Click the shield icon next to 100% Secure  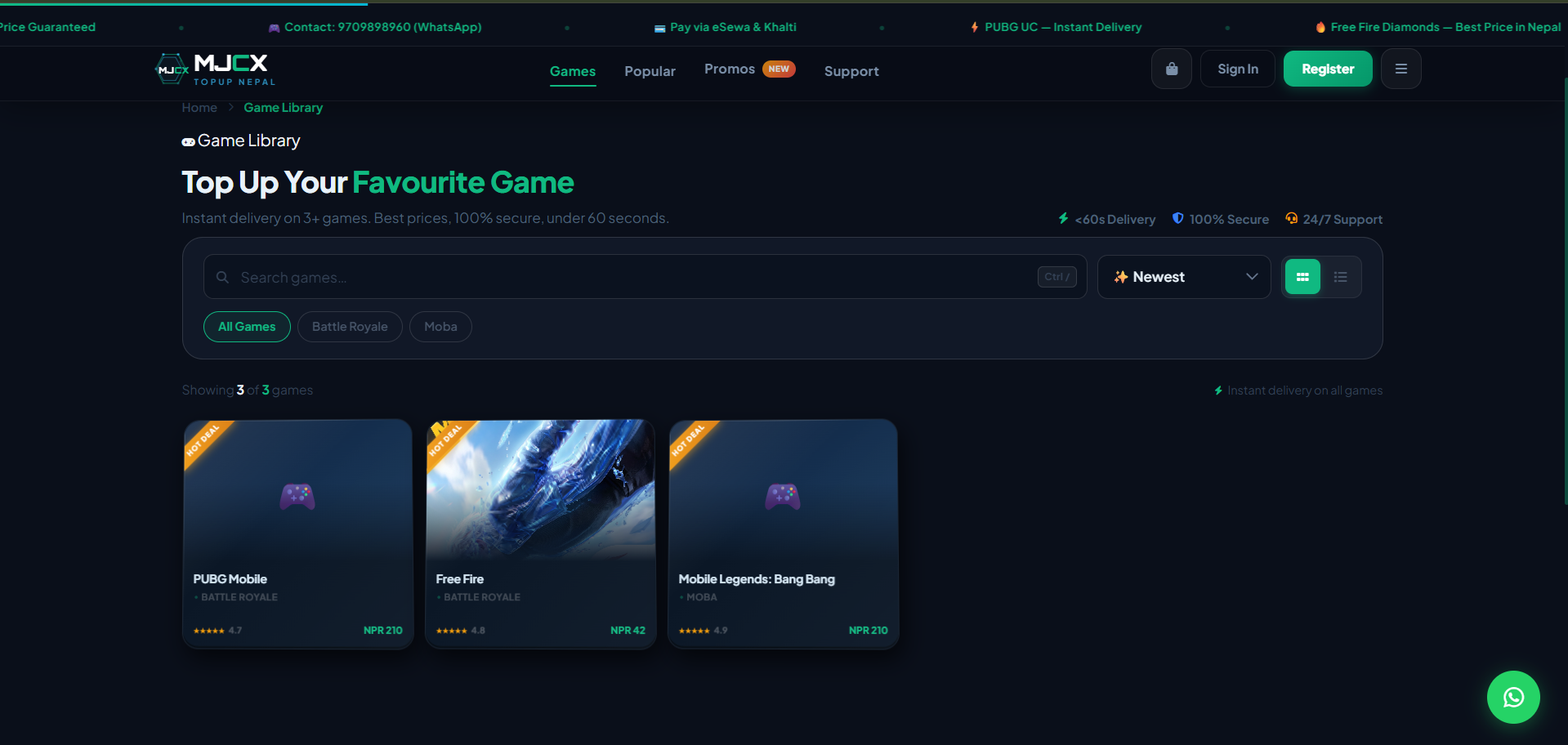1177,219
